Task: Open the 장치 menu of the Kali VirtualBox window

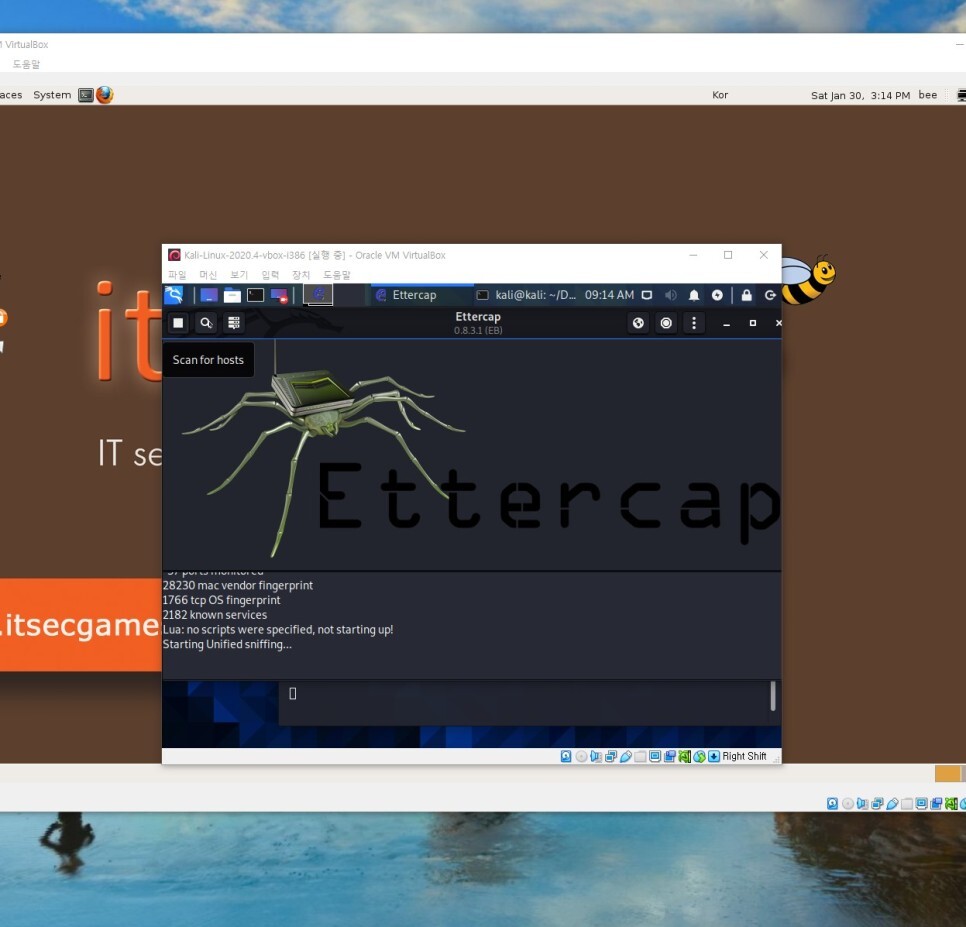Action: (301, 275)
